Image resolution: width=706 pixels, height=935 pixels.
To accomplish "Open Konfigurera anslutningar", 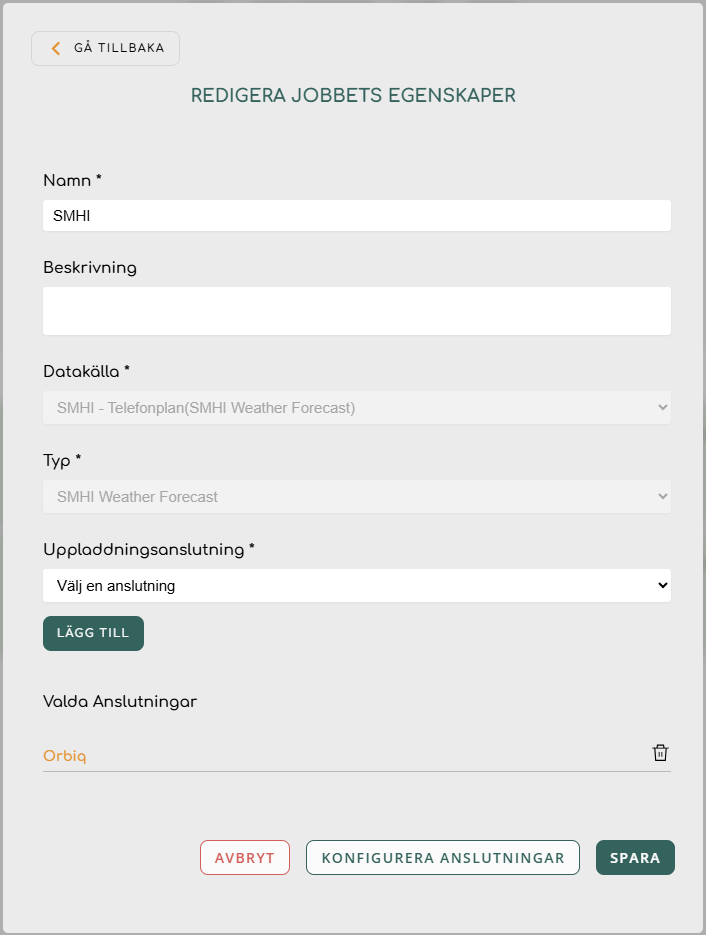I will tap(442, 858).
